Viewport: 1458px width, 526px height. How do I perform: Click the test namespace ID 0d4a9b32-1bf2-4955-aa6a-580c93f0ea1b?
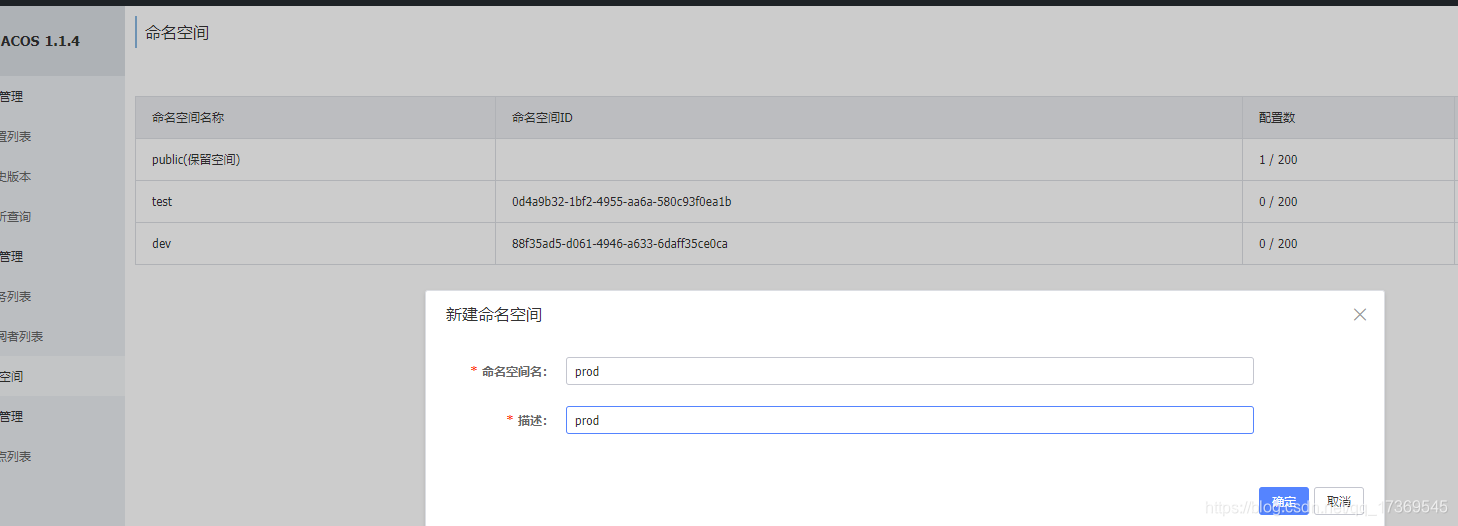(x=621, y=202)
